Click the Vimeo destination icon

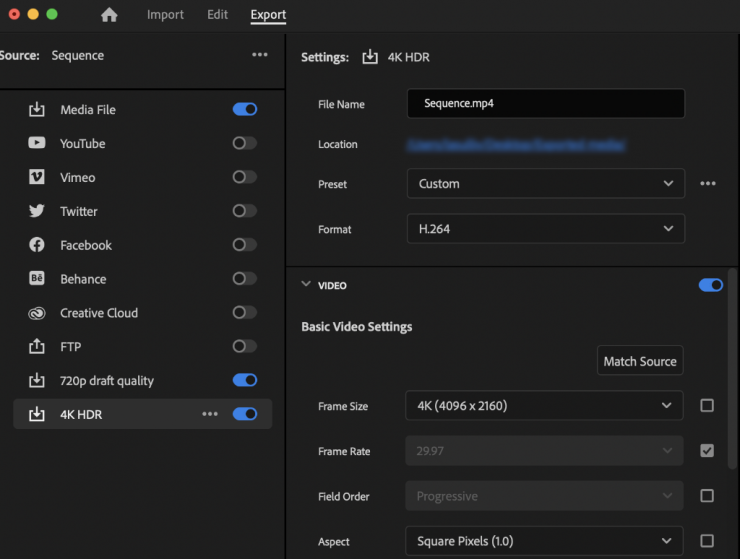click(37, 177)
